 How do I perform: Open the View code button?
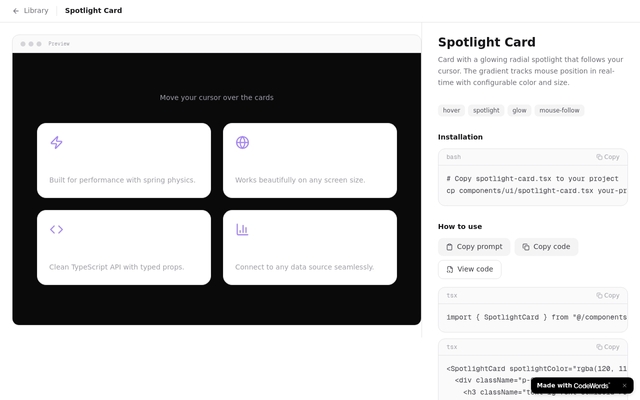point(469,269)
